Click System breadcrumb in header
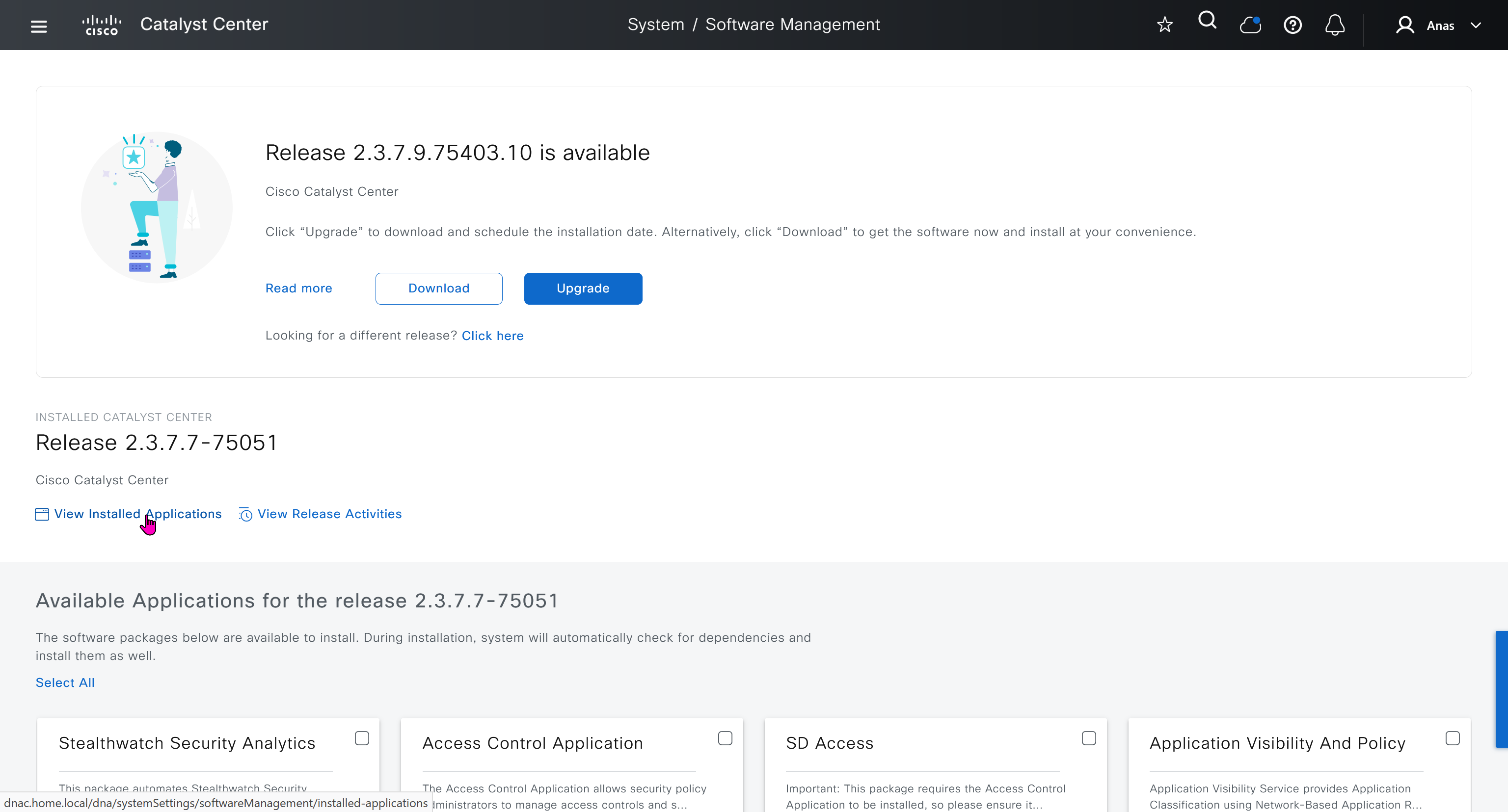Image resolution: width=1508 pixels, height=812 pixels. pos(655,25)
